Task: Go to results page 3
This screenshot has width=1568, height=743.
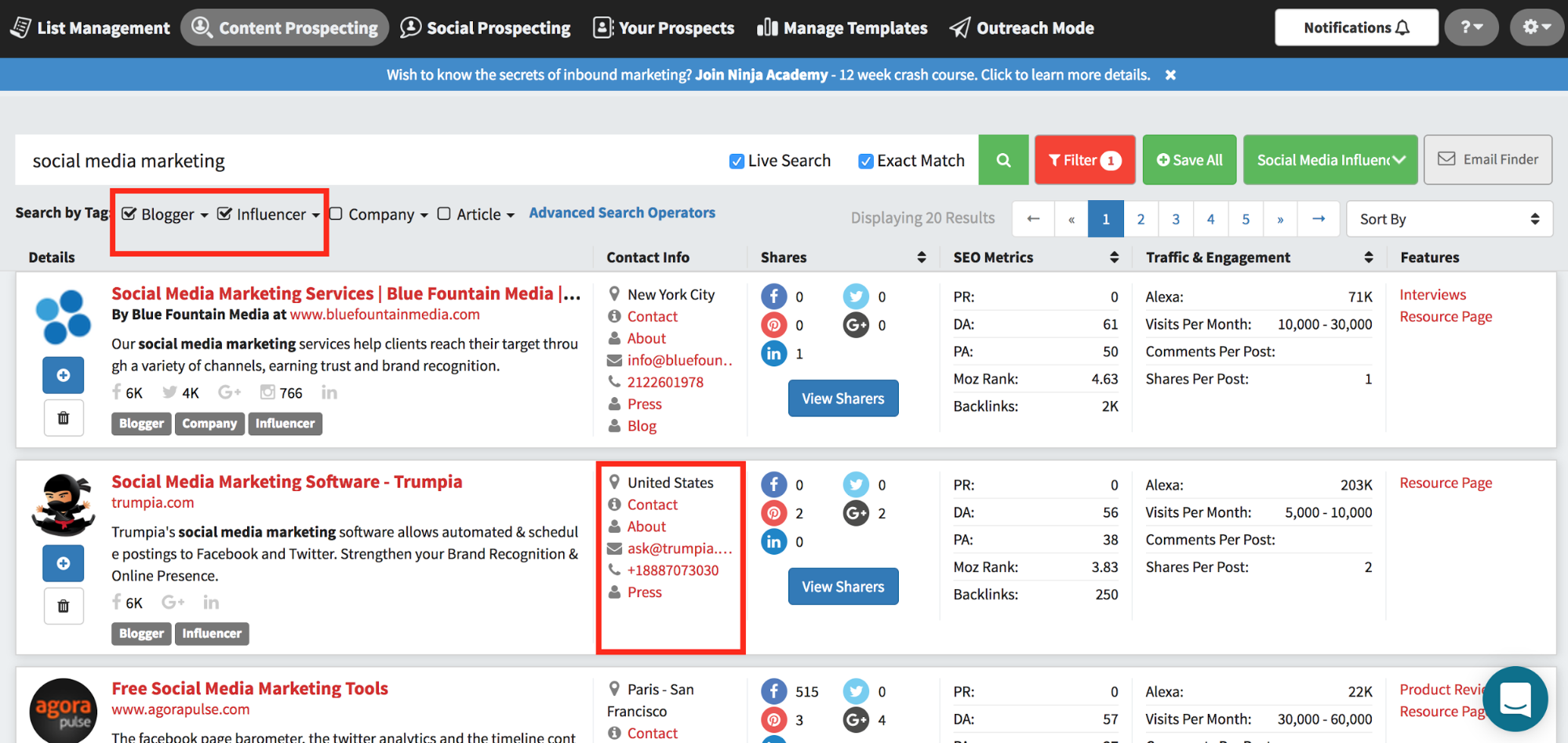Action: click(x=1175, y=219)
